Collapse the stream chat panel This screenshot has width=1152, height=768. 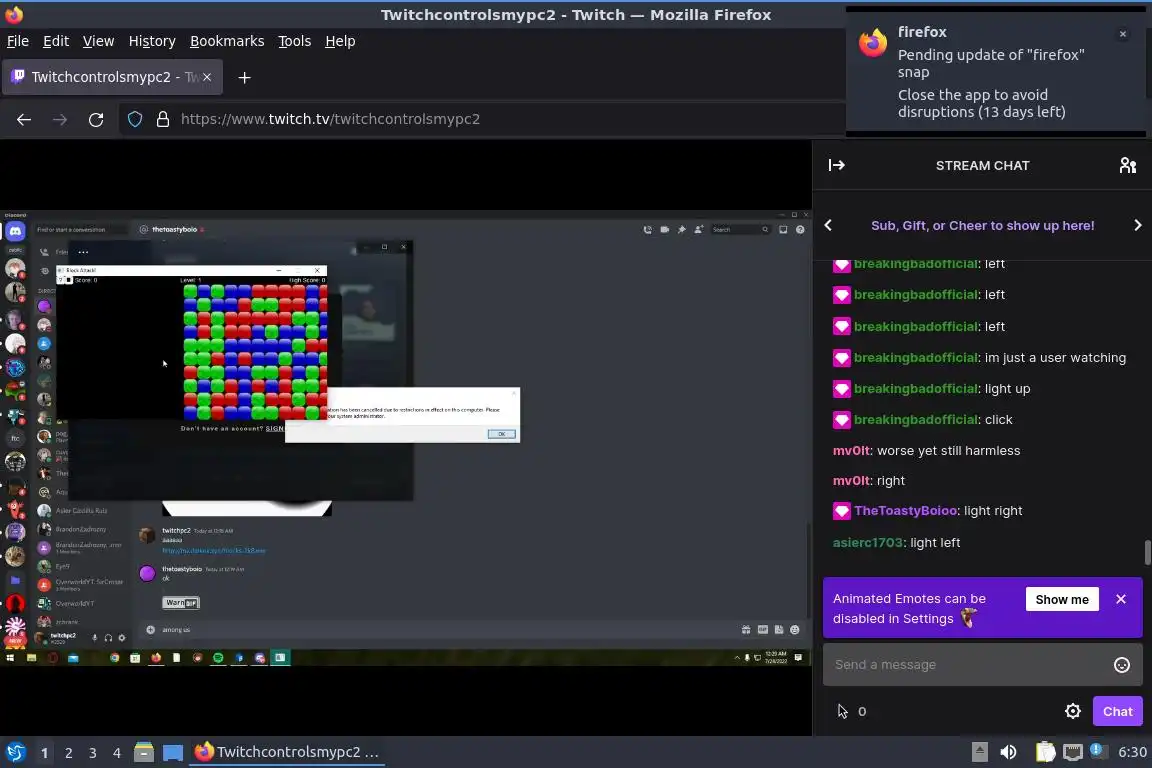coord(836,165)
